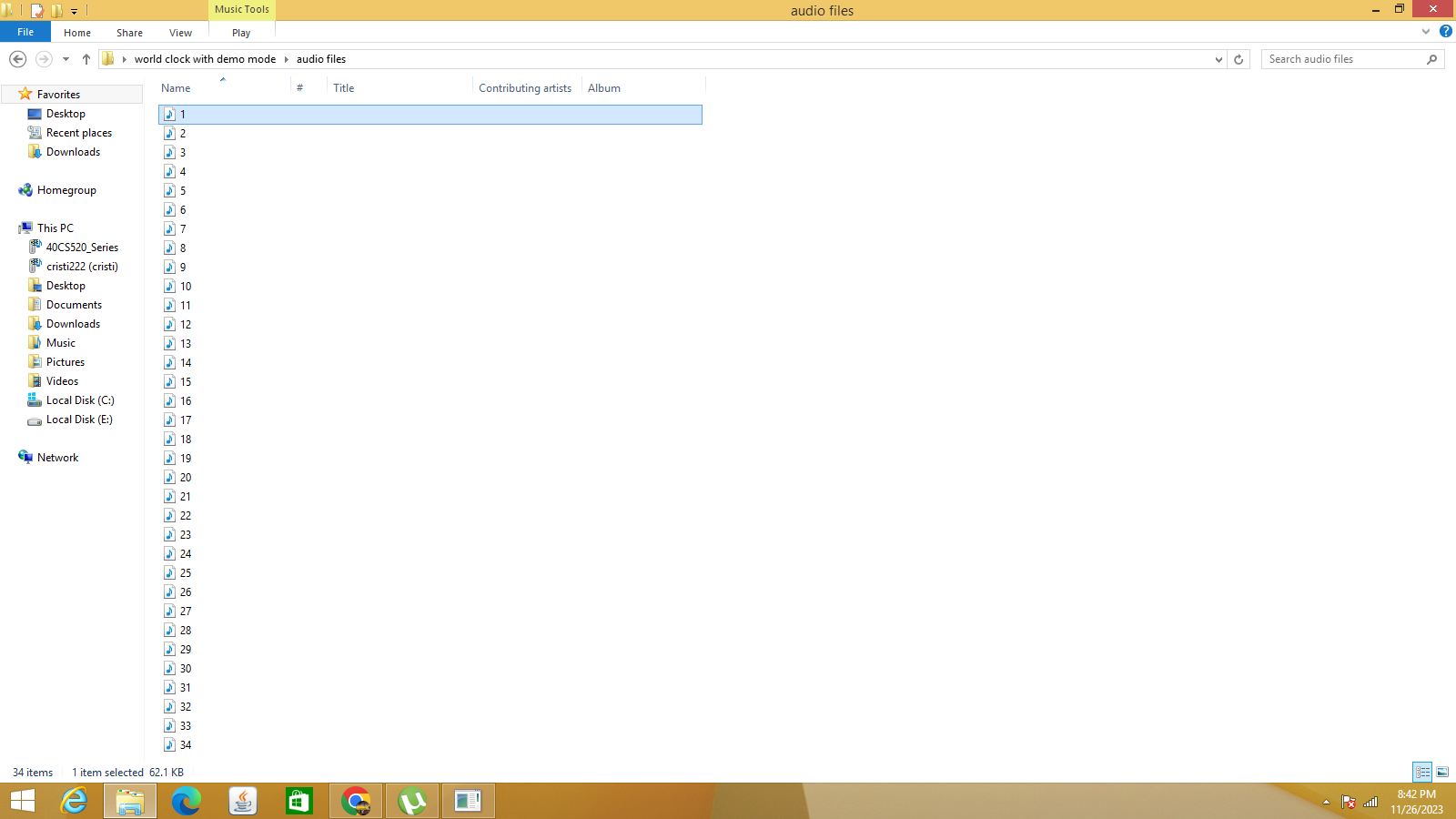This screenshot has height=819, width=1456.
Task: Open the File menu
Action: [25, 32]
